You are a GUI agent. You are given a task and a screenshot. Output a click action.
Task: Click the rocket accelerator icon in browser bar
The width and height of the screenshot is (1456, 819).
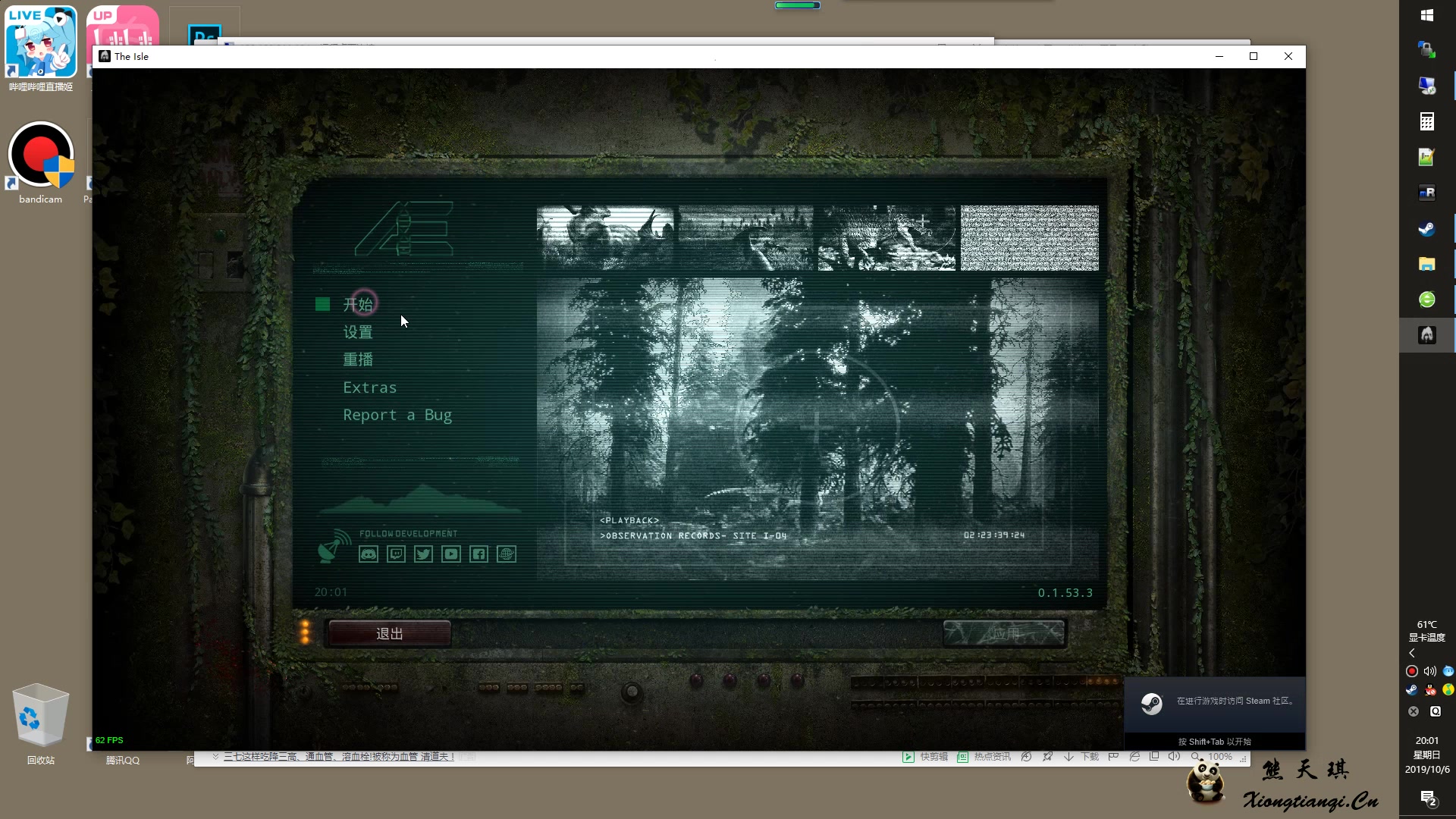pyautogui.click(x=1047, y=757)
